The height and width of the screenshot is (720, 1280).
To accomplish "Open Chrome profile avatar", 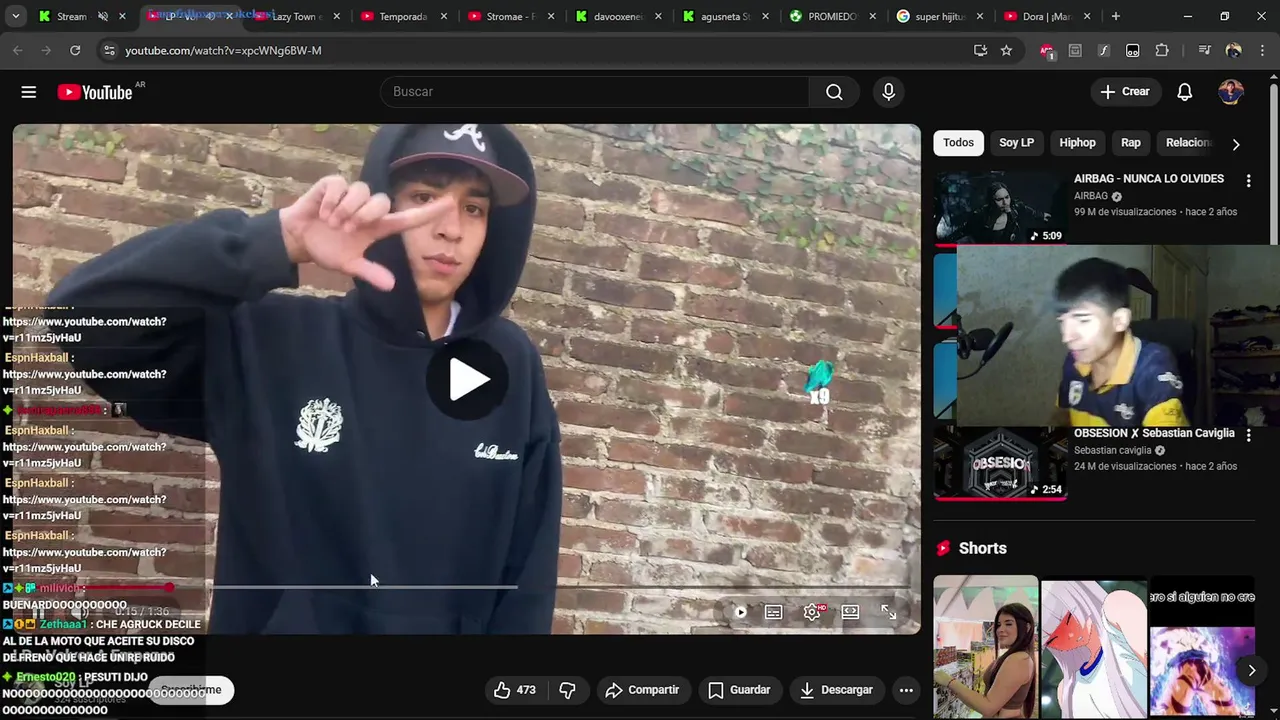I will 1233,50.
